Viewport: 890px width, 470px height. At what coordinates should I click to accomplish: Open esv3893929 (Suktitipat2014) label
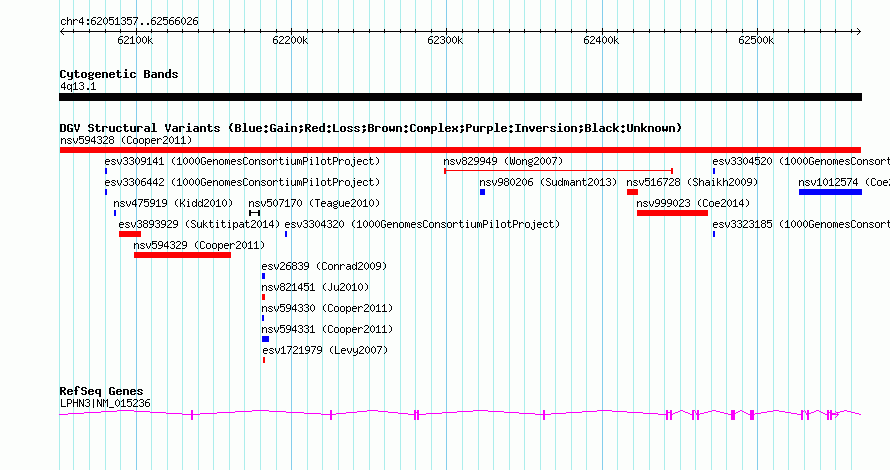tap(199, 224)
